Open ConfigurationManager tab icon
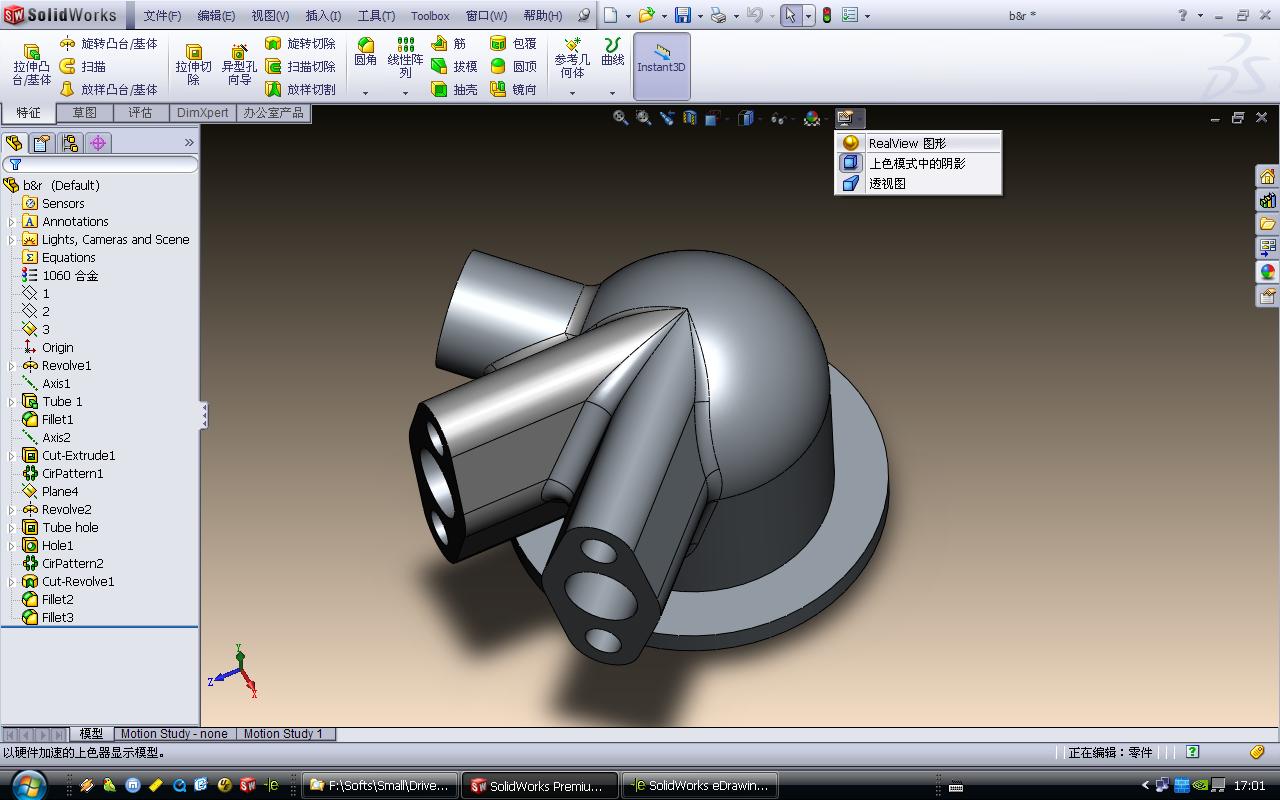Image resolution: width=1280 pixels, height=800 pixels. point(70,143)
